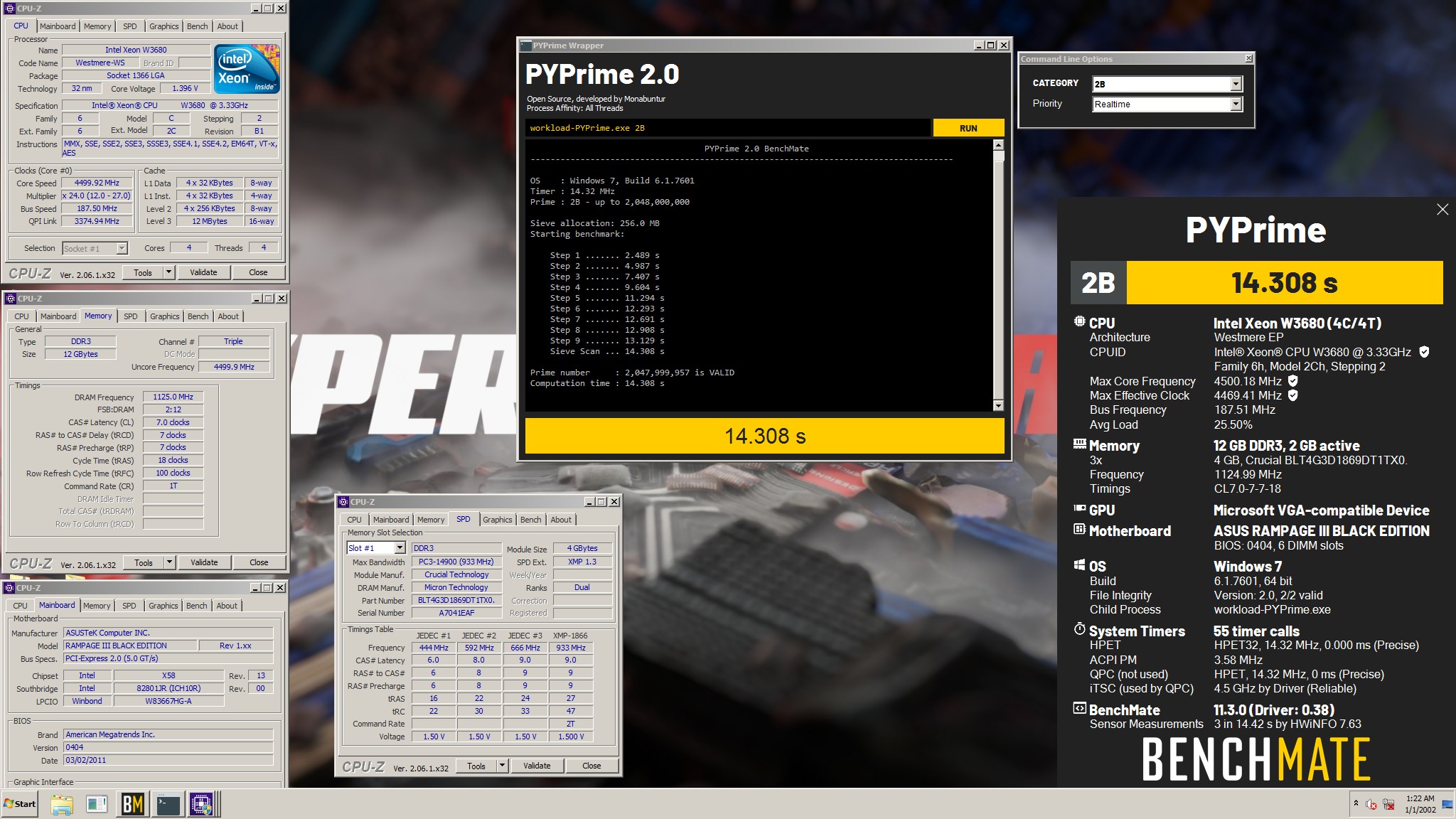Click the RAMPAGE III BLACK EDITION model field

pos(131,646)
